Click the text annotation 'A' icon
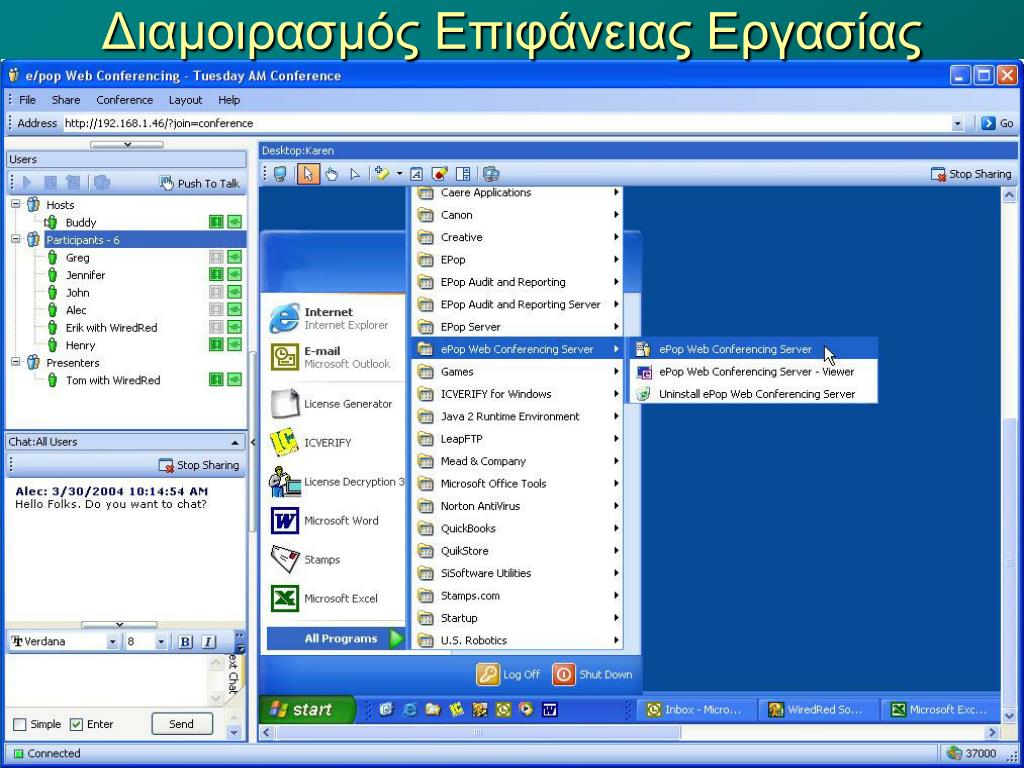 click(x=417, y=174)
